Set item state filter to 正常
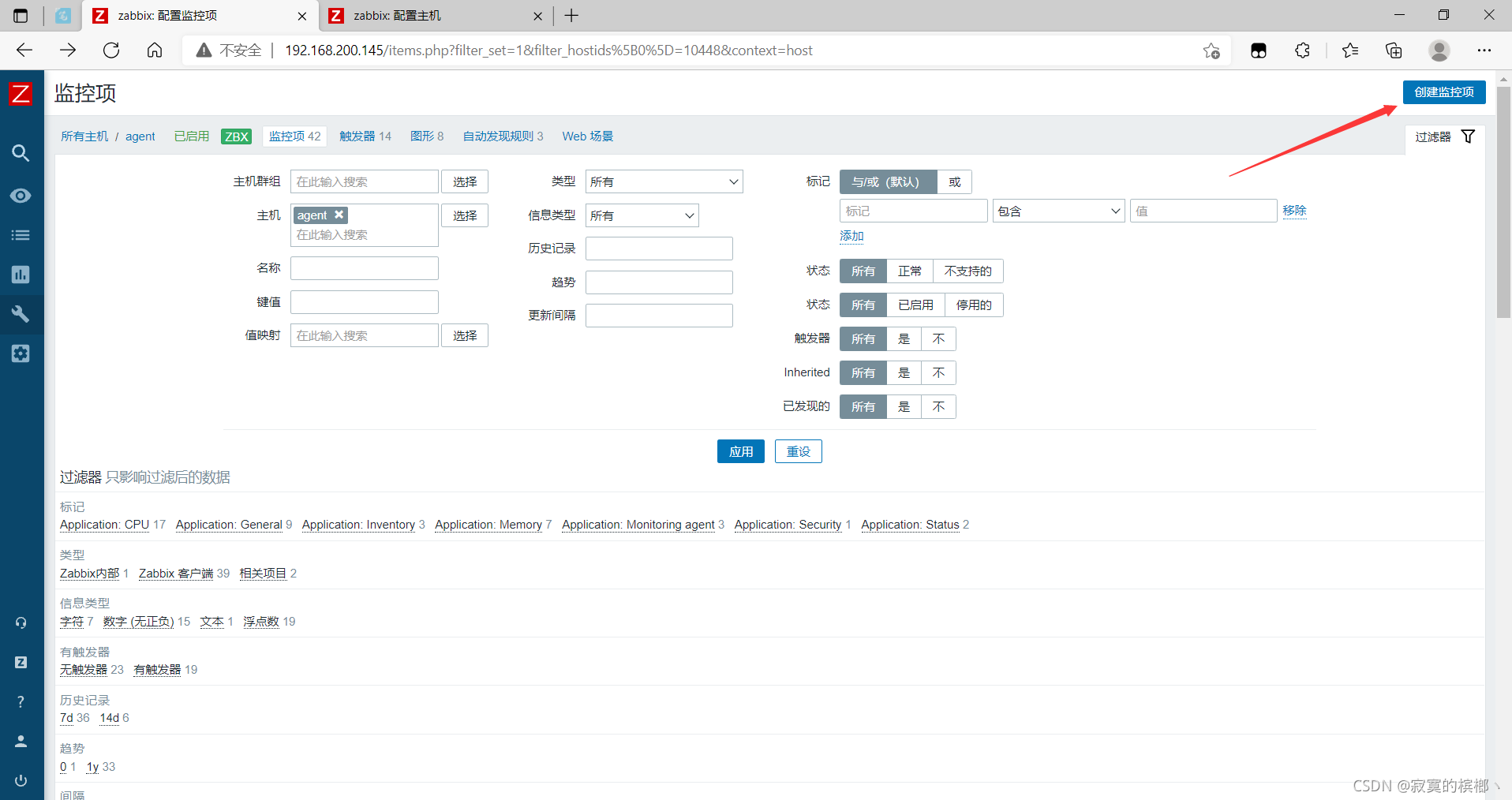This screenshot has height=800, width=1512. click(x=910, y=271)
